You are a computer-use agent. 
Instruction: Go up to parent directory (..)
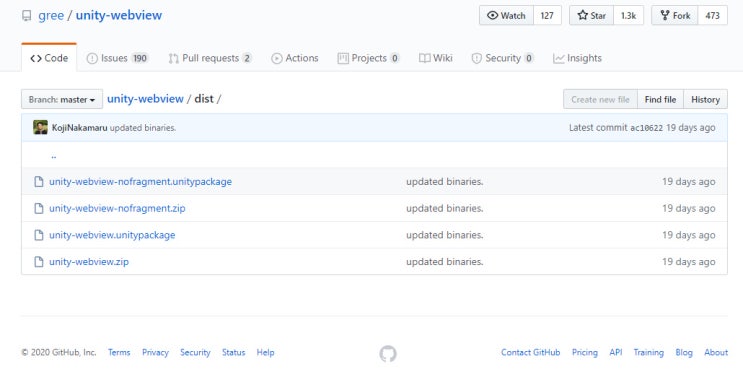(54, 156)
